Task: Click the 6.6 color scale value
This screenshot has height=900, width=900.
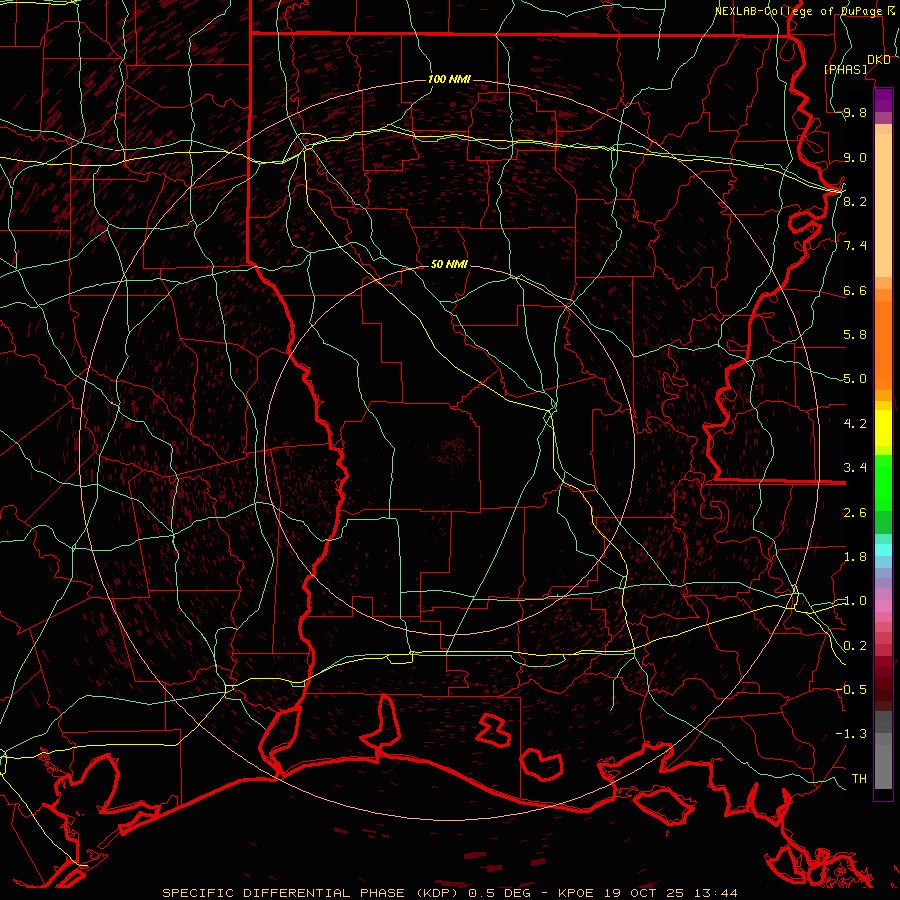Action: coord(855,290)
